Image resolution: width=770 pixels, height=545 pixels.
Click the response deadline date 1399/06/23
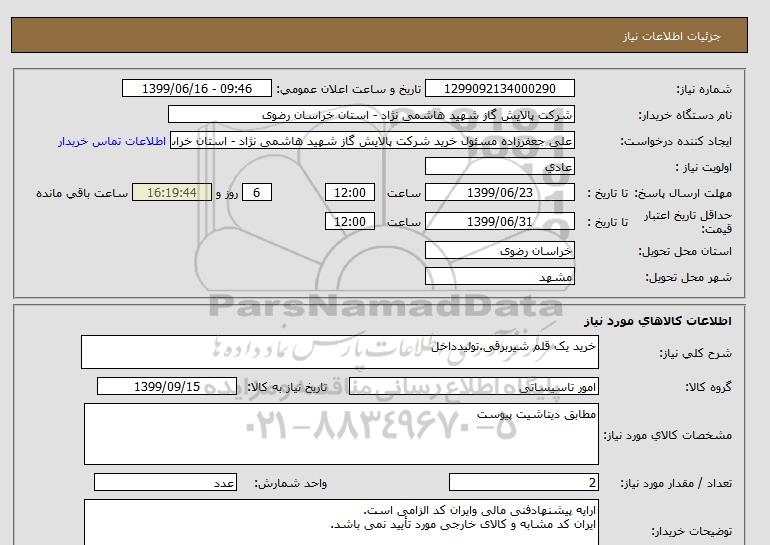[499, 192]
